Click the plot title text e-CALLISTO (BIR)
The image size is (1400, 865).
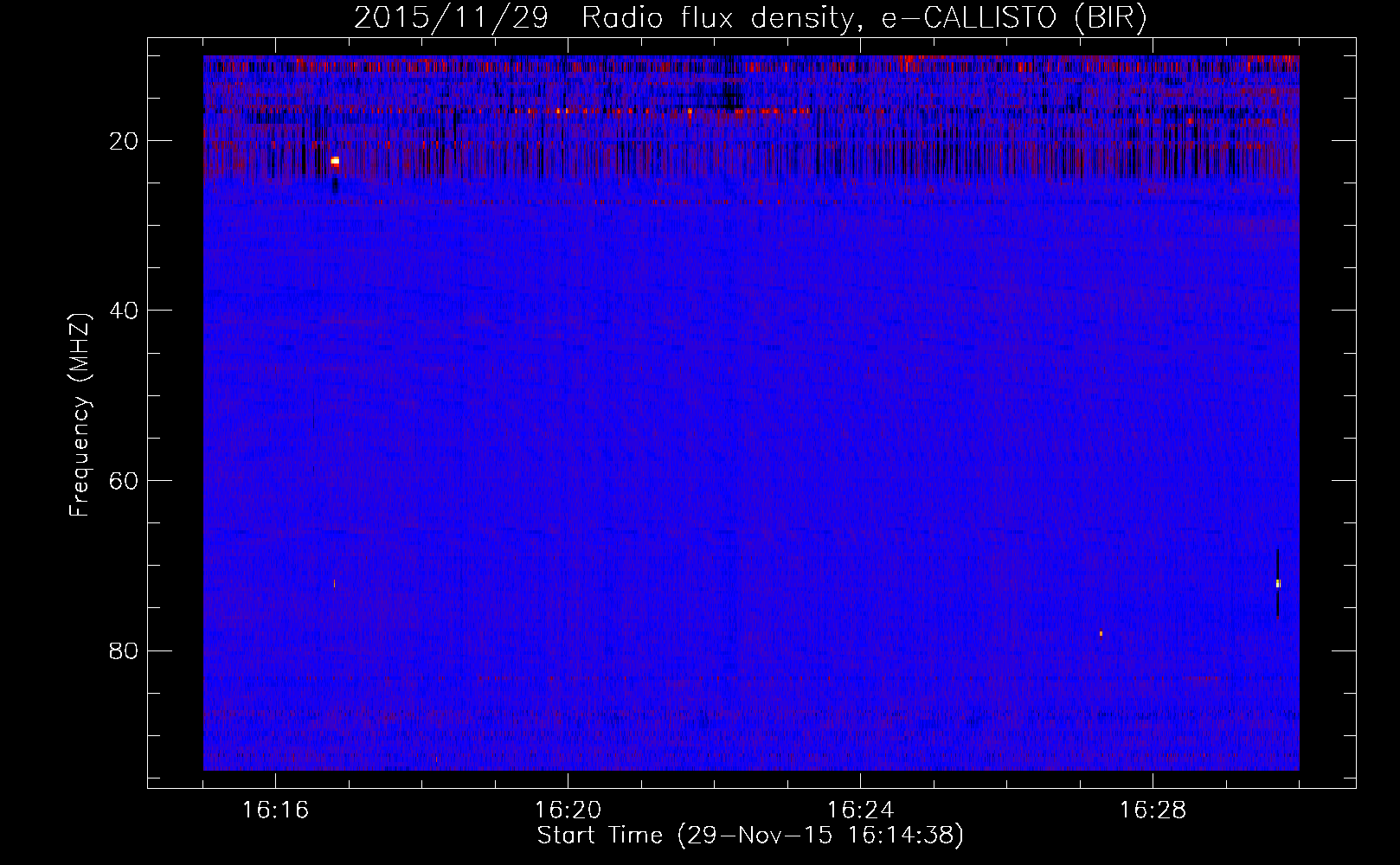pos(1014,17)
